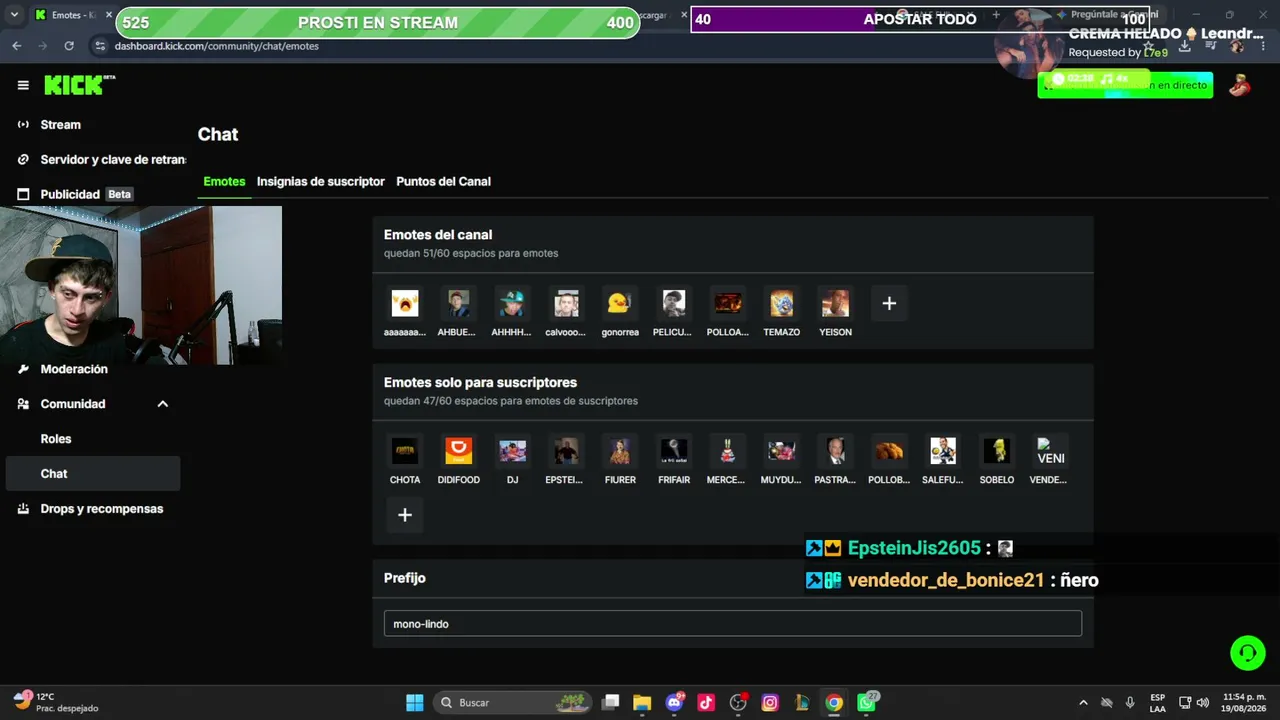Open Servidor y clave de retransmisión

point(102,160)
